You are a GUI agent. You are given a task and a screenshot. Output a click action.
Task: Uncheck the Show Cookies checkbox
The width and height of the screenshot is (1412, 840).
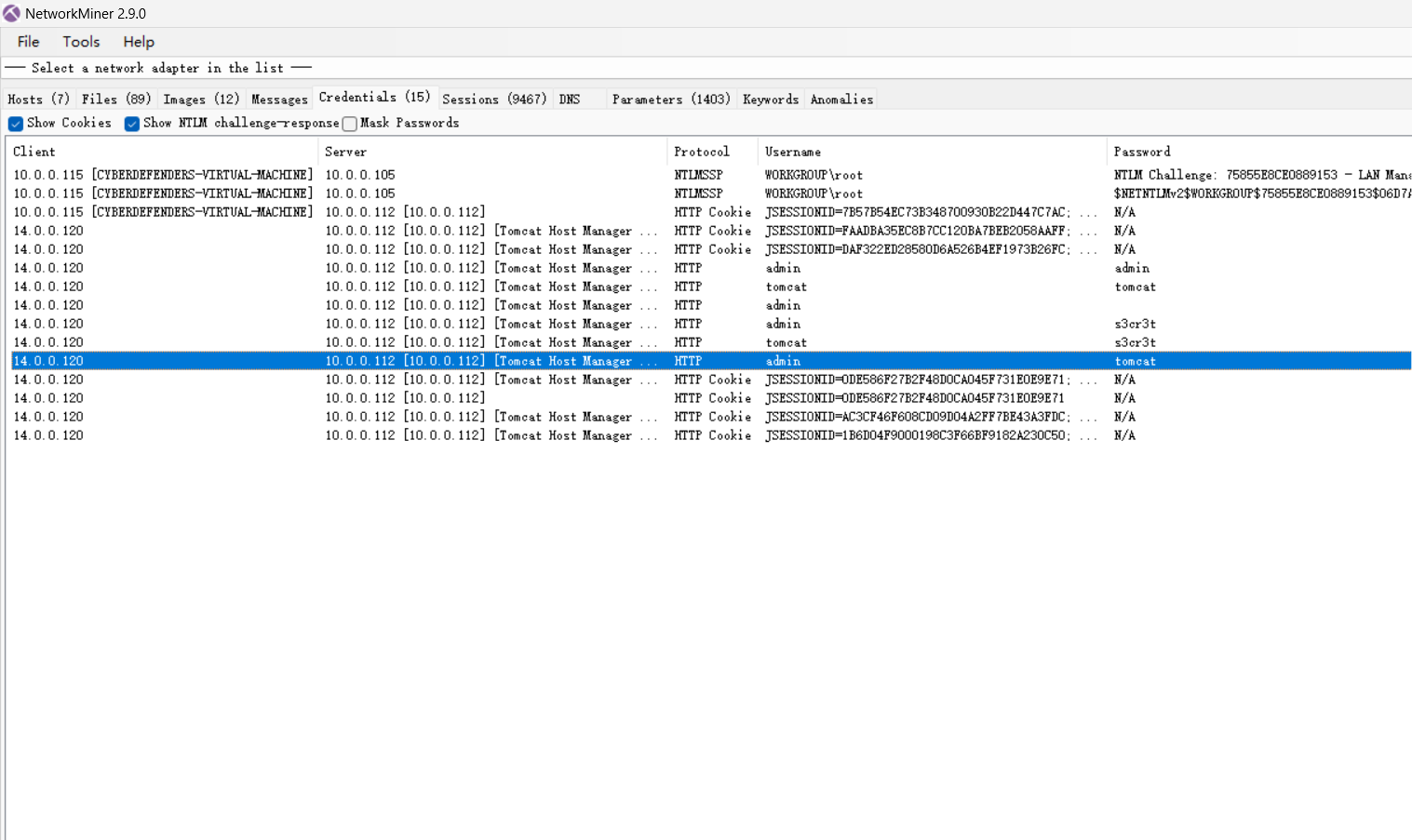click(16, 124)
